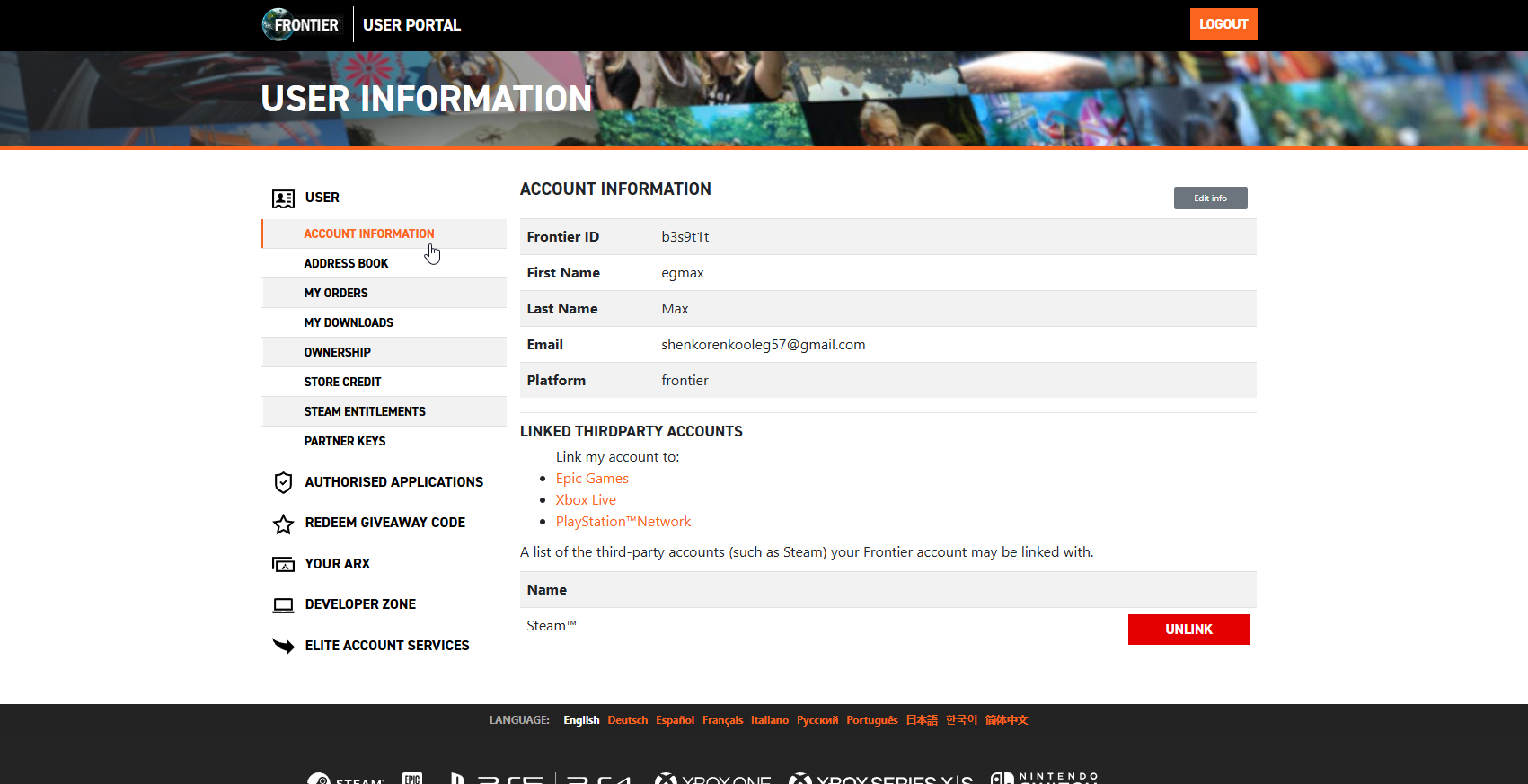Click the Edit info button
1528x784 pixels.
click(1210, 198)
